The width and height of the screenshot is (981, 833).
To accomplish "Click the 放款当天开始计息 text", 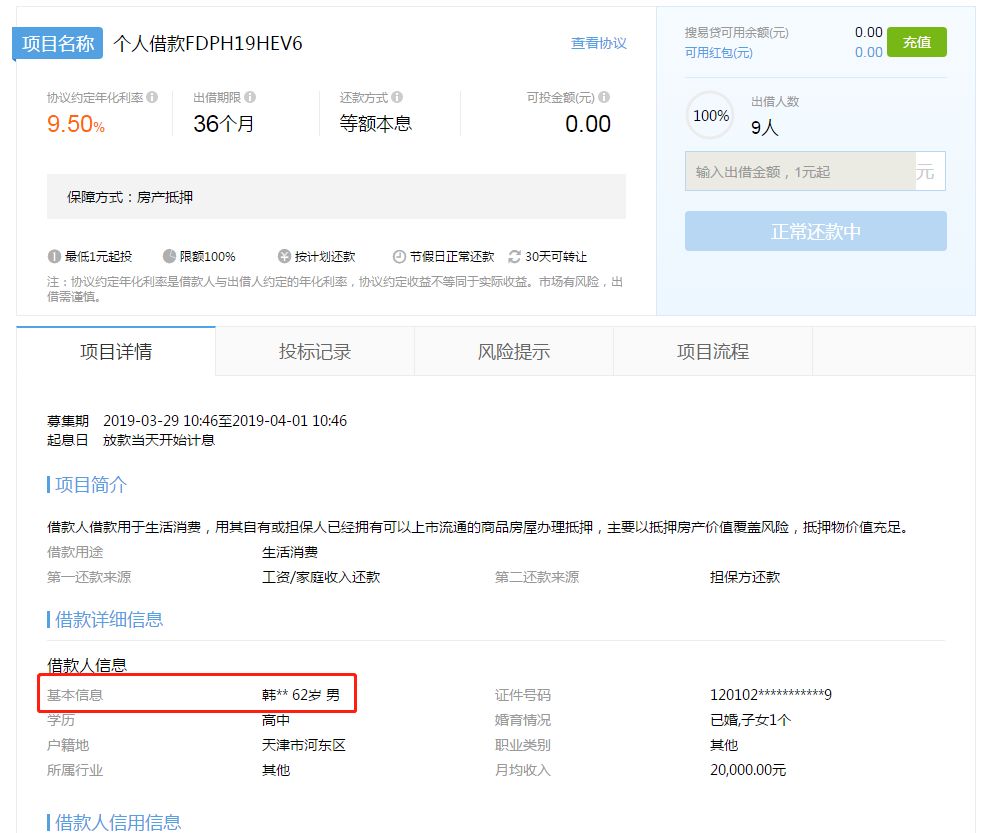I will (x=159, y=441).
